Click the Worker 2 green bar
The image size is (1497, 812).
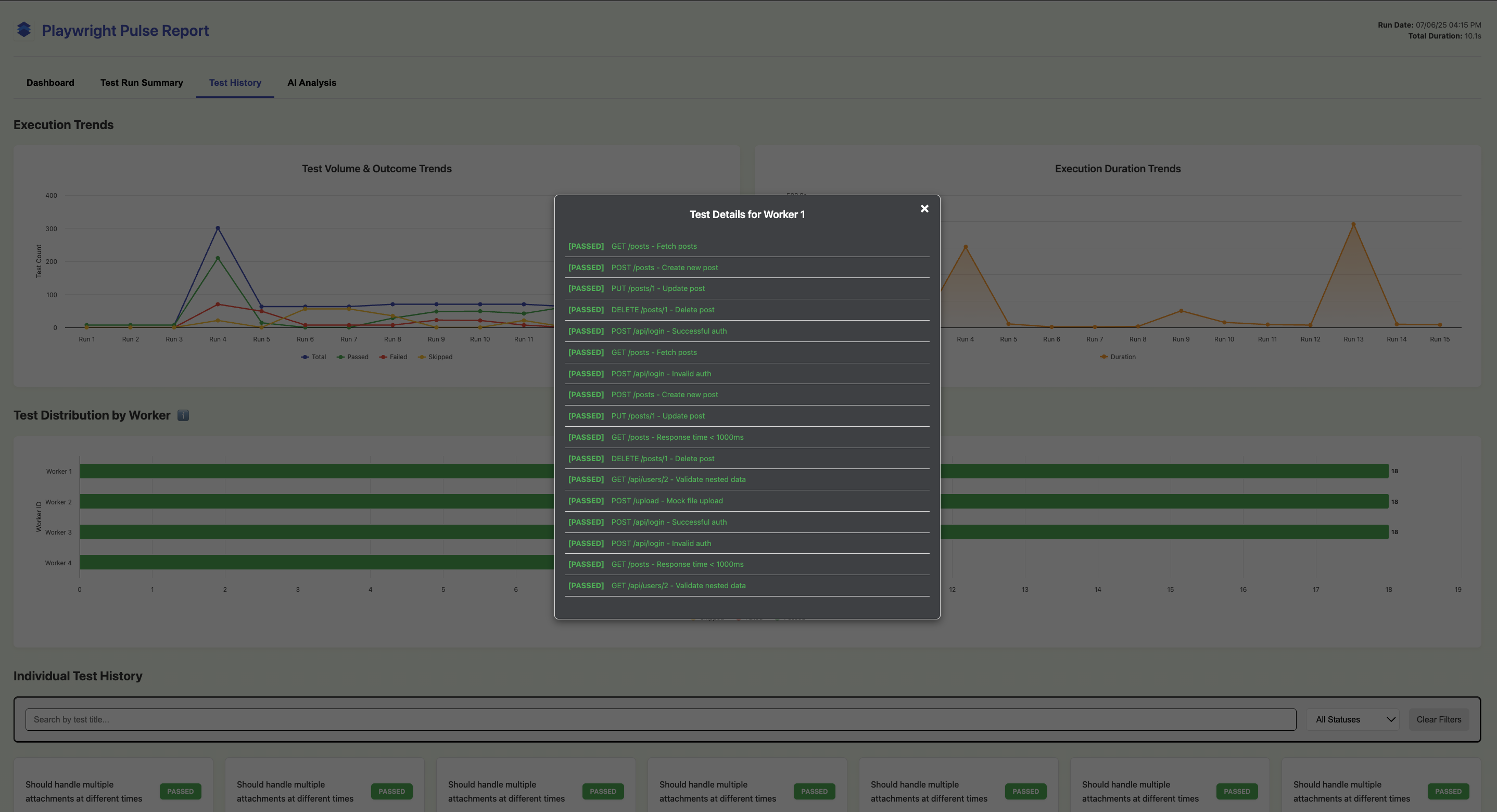click(734, 501)
